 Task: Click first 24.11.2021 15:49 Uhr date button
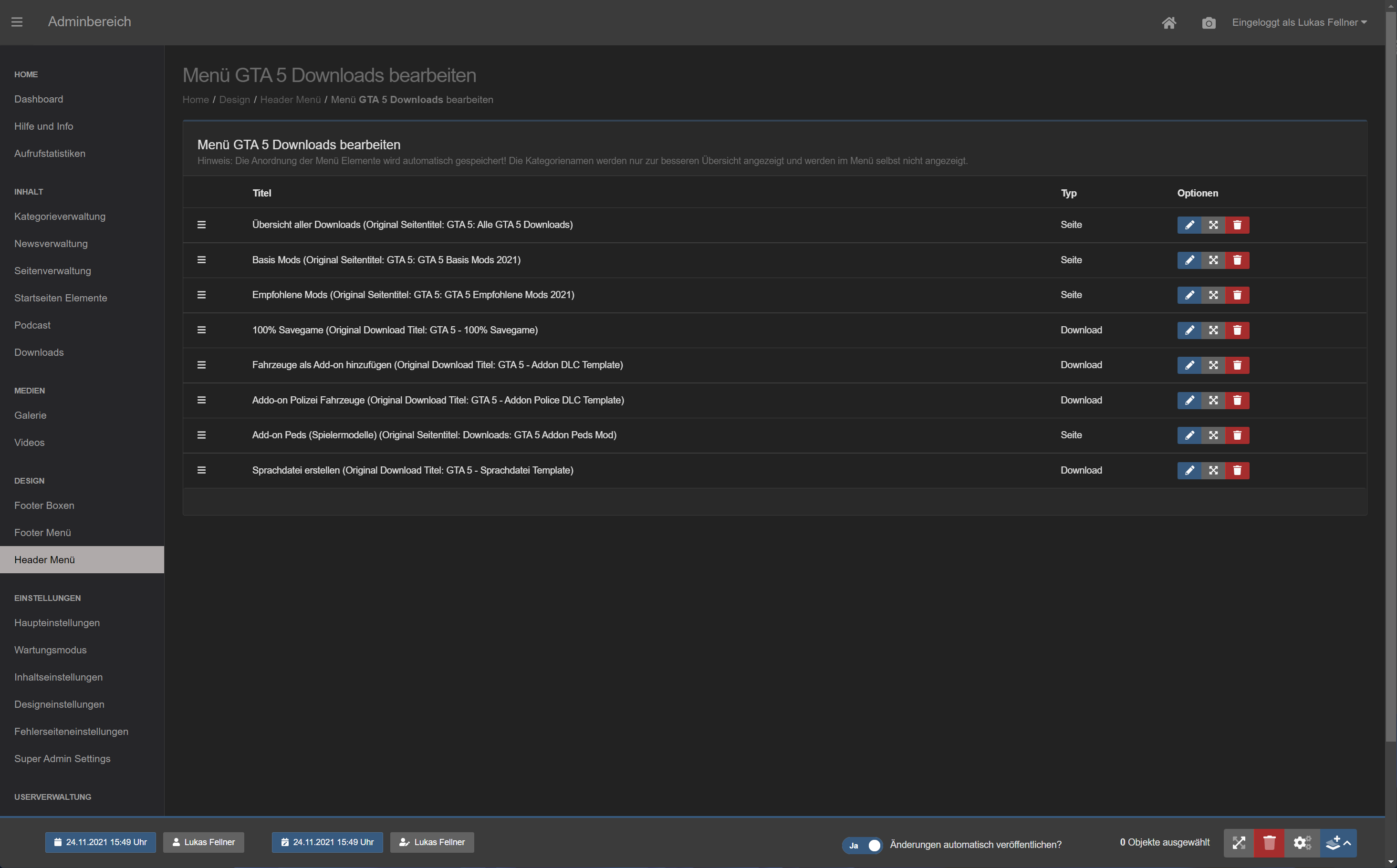tap(101, 842)
